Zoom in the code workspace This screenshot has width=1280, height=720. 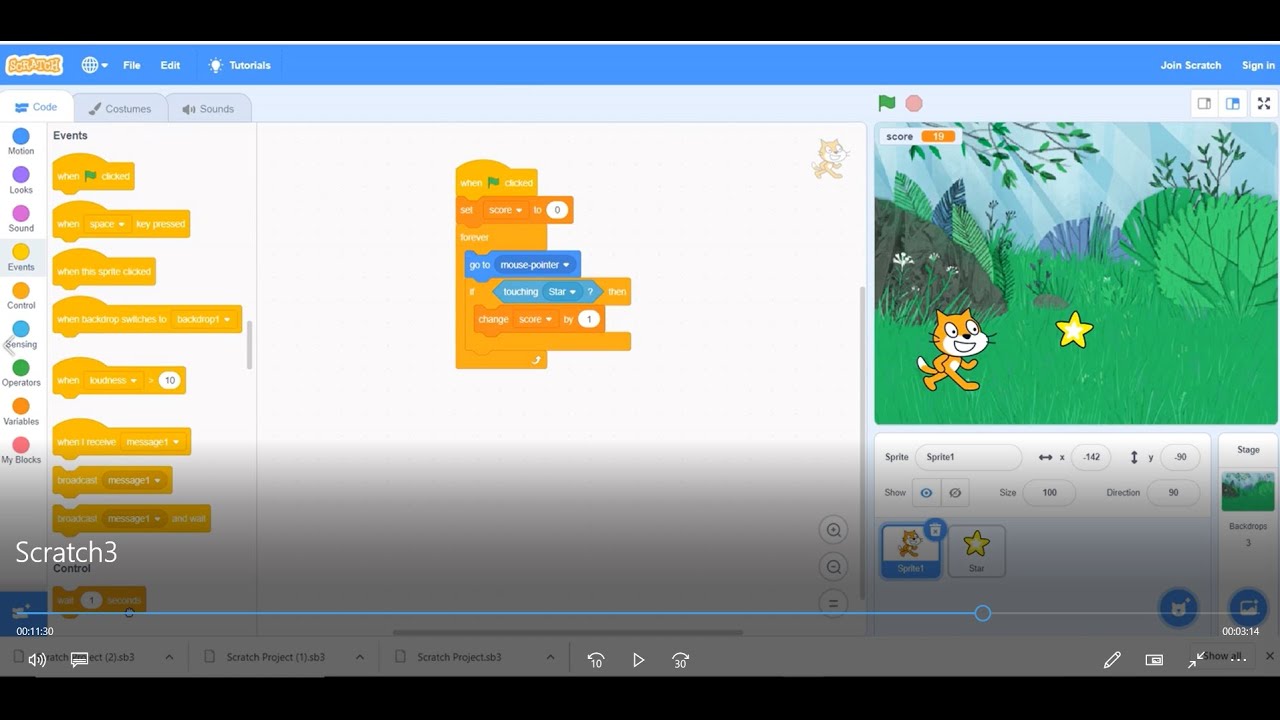coord(832,530)
